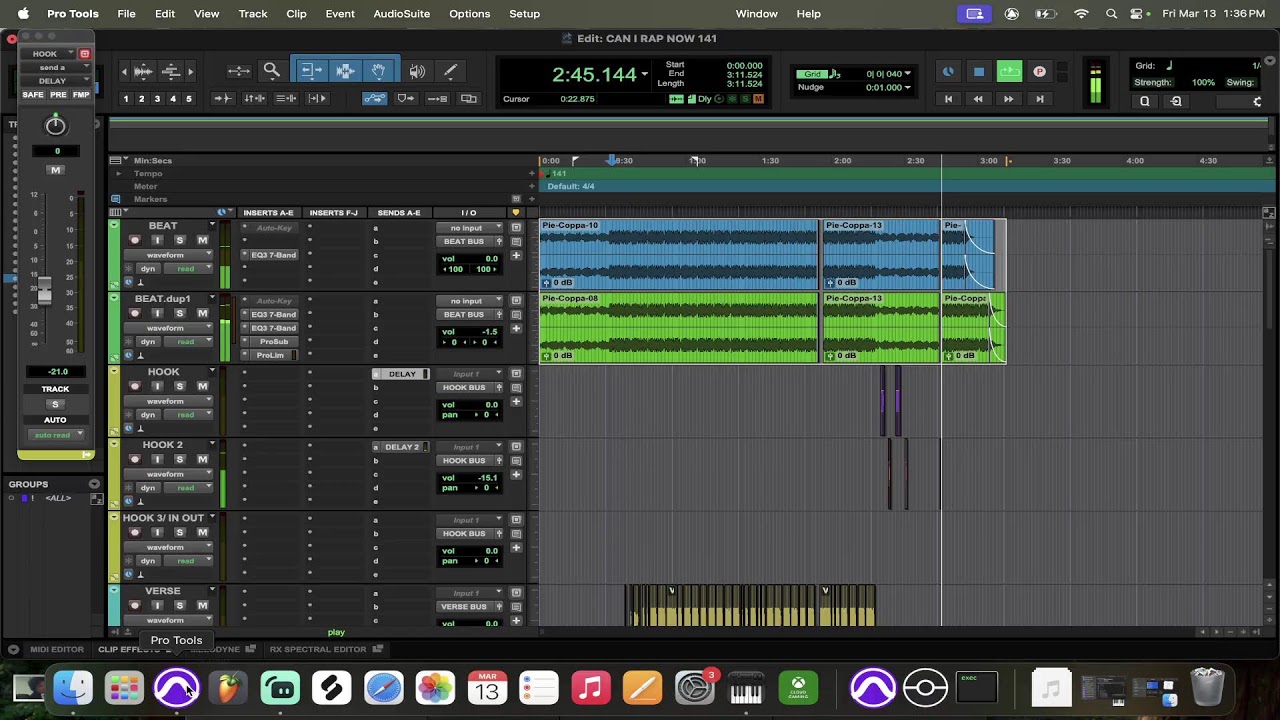The width and height of the screenshot is (1280, 720).
Task: Click the Rewind transport button
Action: point(978,99)
